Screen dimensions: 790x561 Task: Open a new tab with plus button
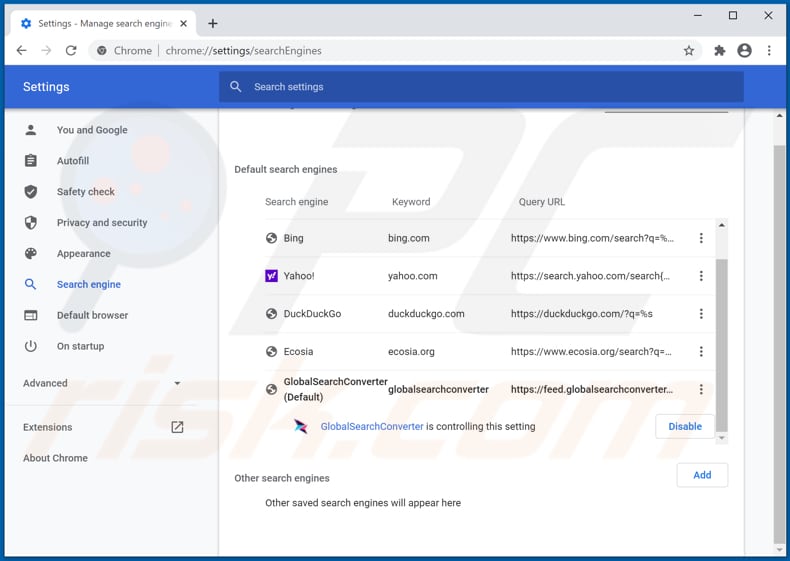coord(213,23)
